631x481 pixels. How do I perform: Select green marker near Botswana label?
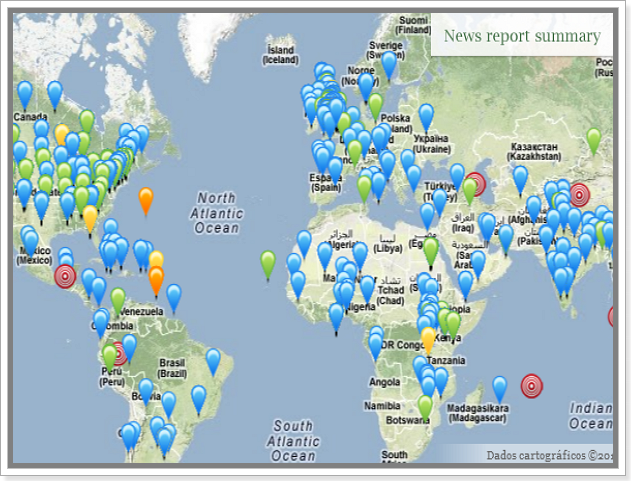425,408
